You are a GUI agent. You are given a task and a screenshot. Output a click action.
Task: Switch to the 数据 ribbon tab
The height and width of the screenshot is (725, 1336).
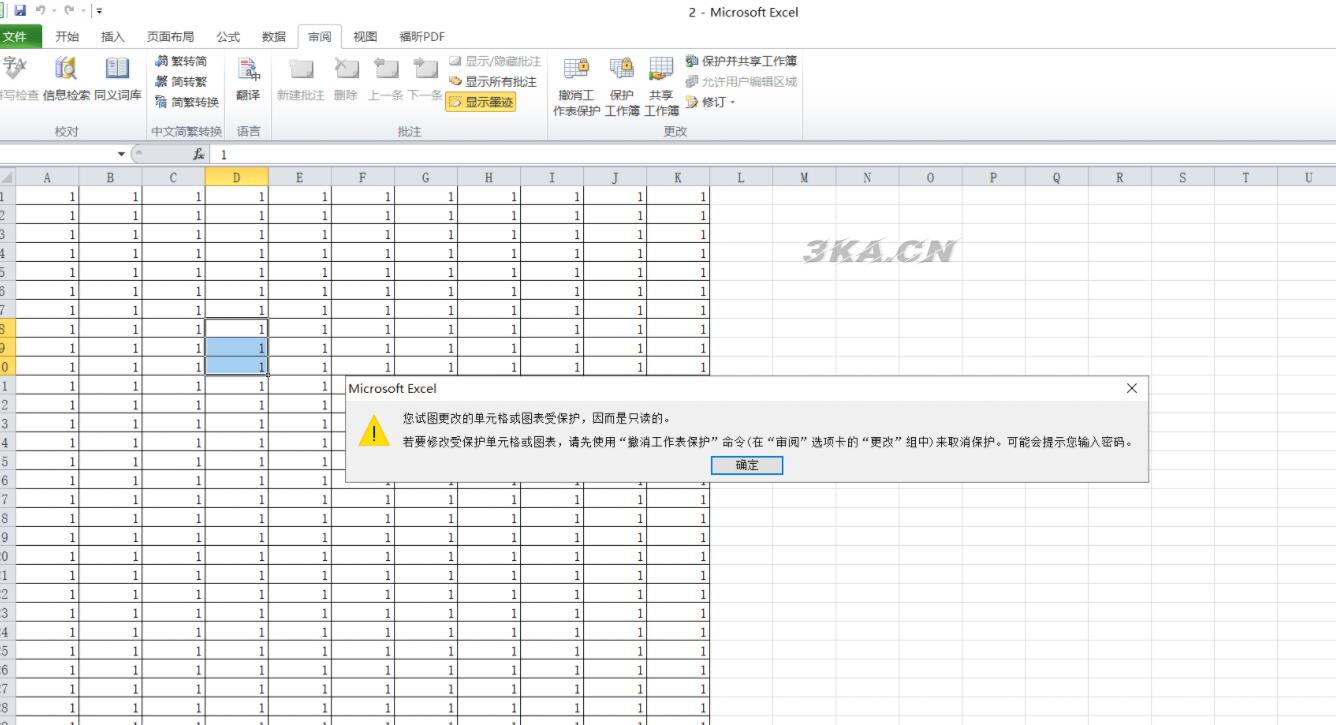[274, 37]
